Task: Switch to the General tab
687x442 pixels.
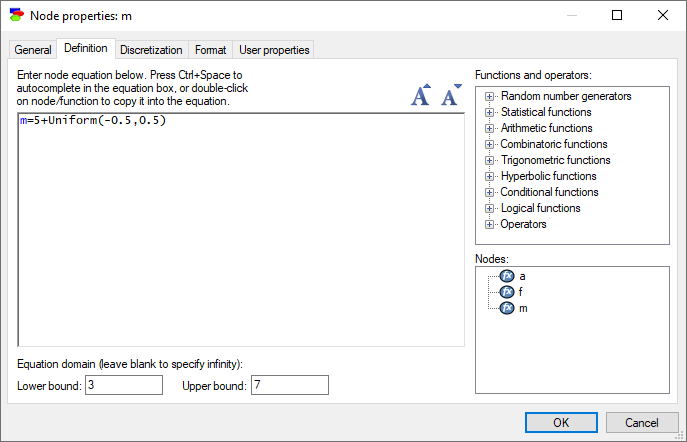Action: (33, 50)
